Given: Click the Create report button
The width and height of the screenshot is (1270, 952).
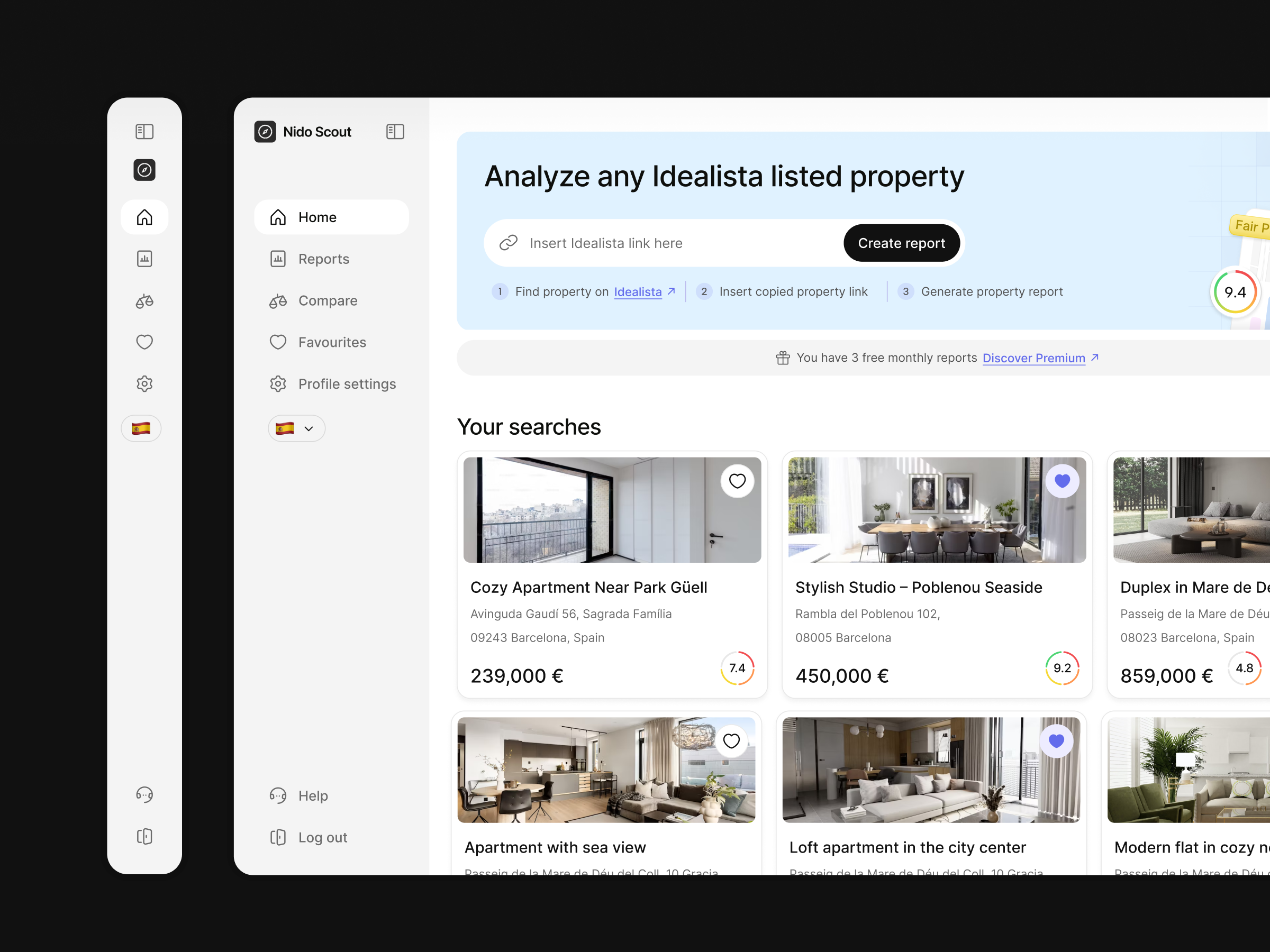Looking at the screenshot, I should coord(901,243).
